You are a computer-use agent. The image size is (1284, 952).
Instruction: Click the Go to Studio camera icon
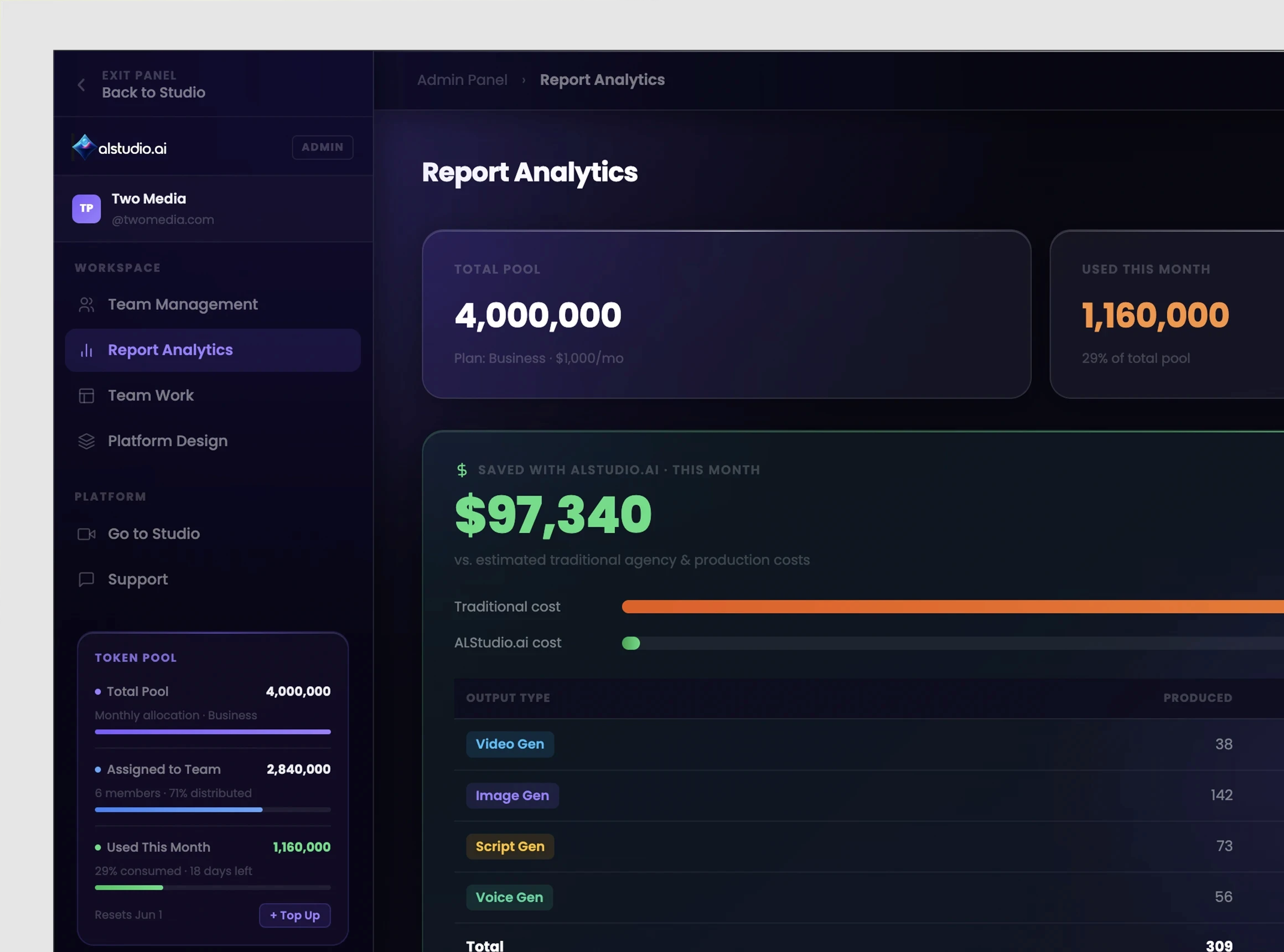[86, 534]
